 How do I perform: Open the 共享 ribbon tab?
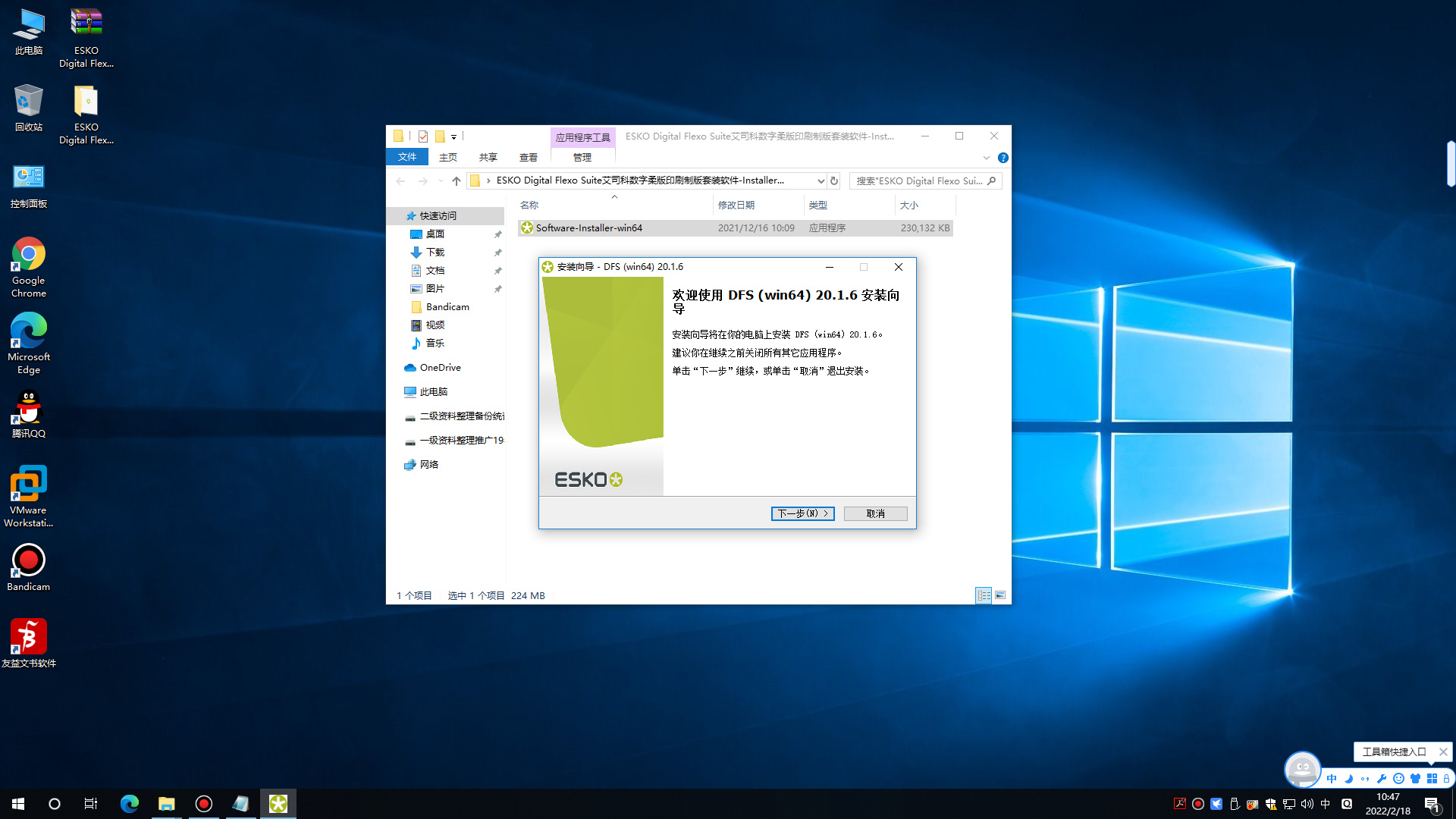(488, 157)
